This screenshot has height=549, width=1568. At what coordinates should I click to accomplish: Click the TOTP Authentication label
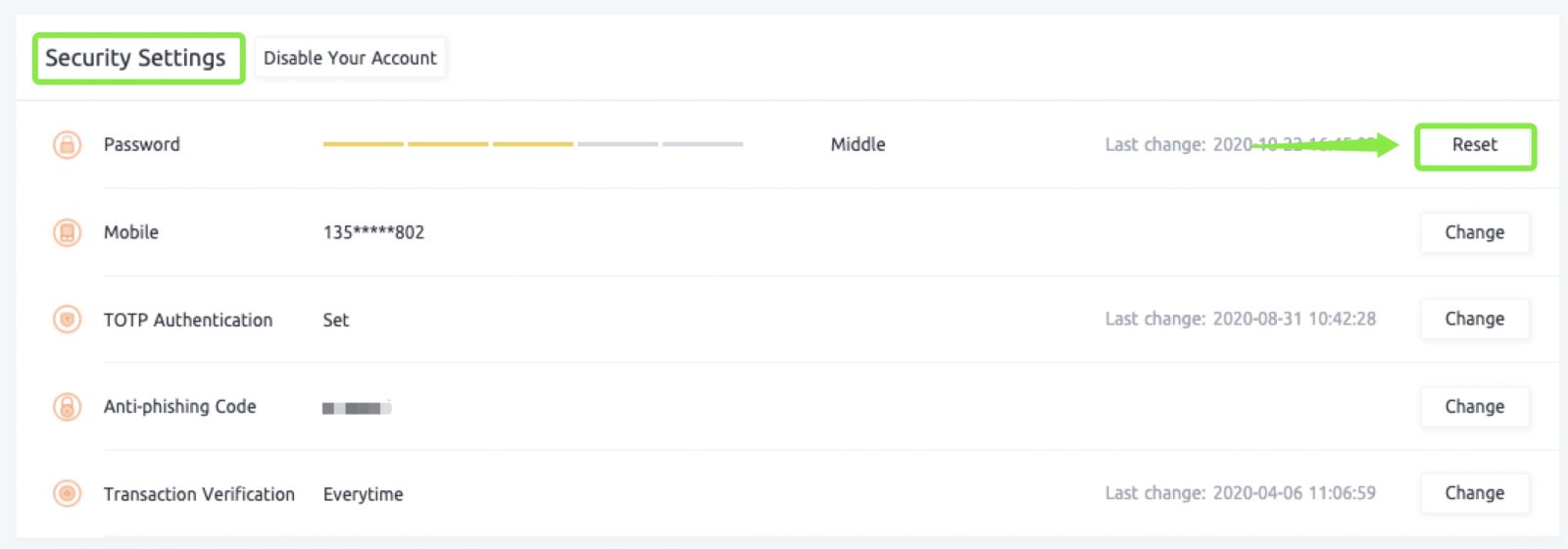(x=188, y=320)
